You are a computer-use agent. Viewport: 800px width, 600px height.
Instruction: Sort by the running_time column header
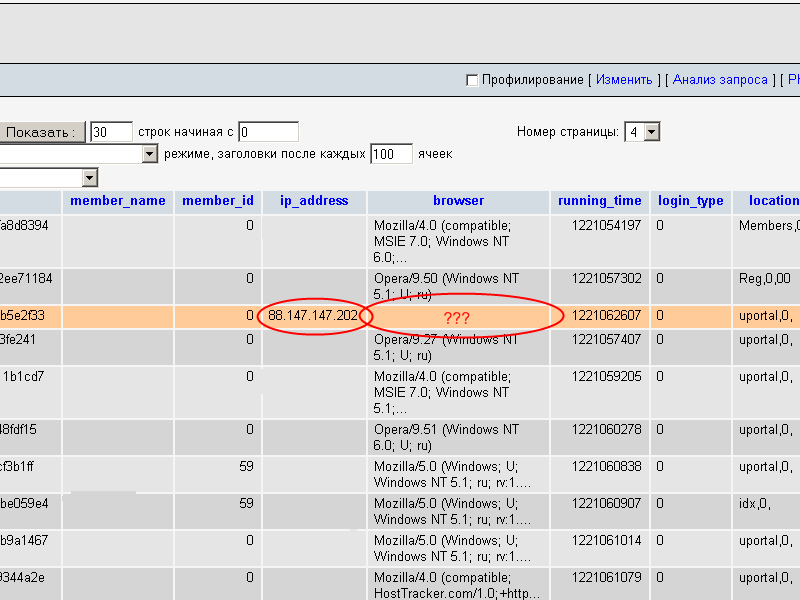click(x=600, y=201)
